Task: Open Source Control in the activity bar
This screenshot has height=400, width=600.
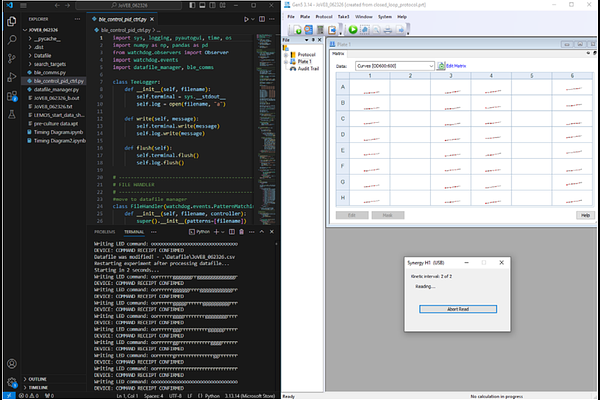Action: 12,58
